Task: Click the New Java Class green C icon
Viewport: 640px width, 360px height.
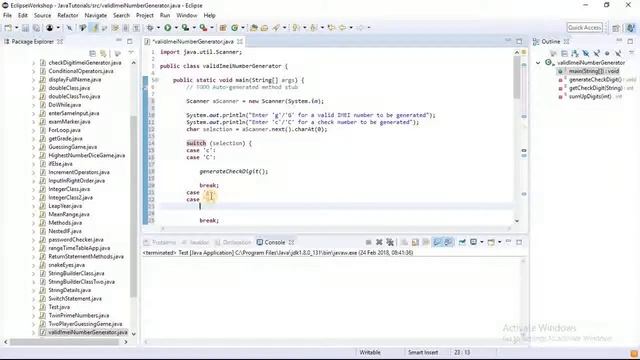Action: click(234, 28)
